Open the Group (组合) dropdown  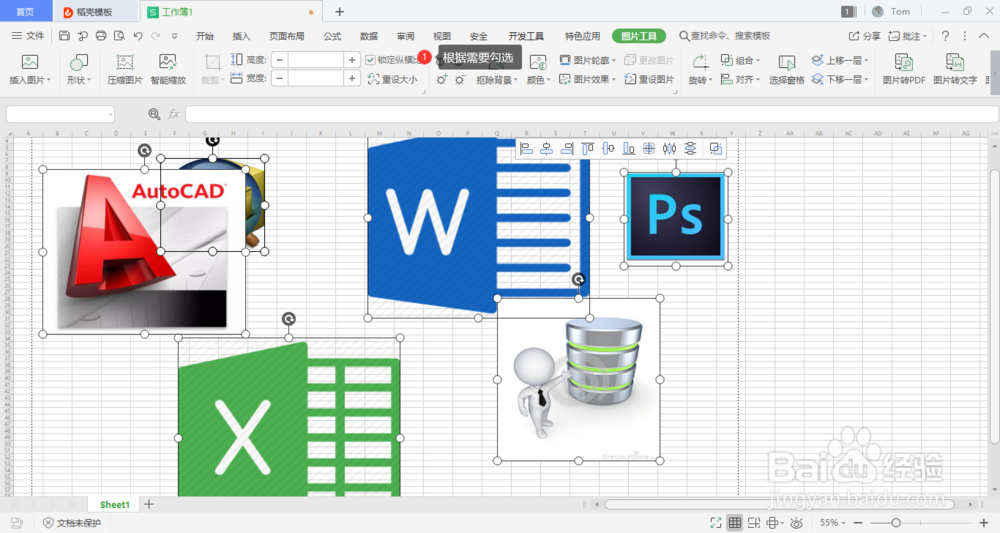click(740, 60)
